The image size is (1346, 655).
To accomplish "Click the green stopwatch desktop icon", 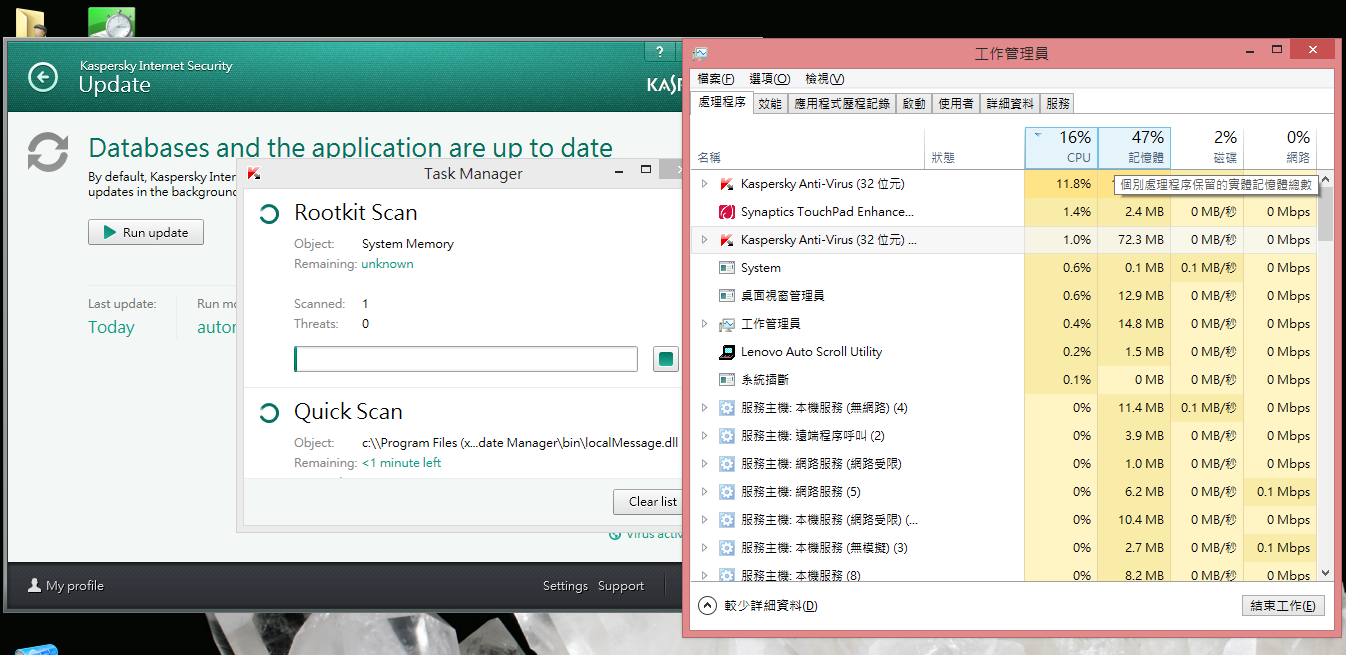I will pyautogui.click(x=111, y=22).
